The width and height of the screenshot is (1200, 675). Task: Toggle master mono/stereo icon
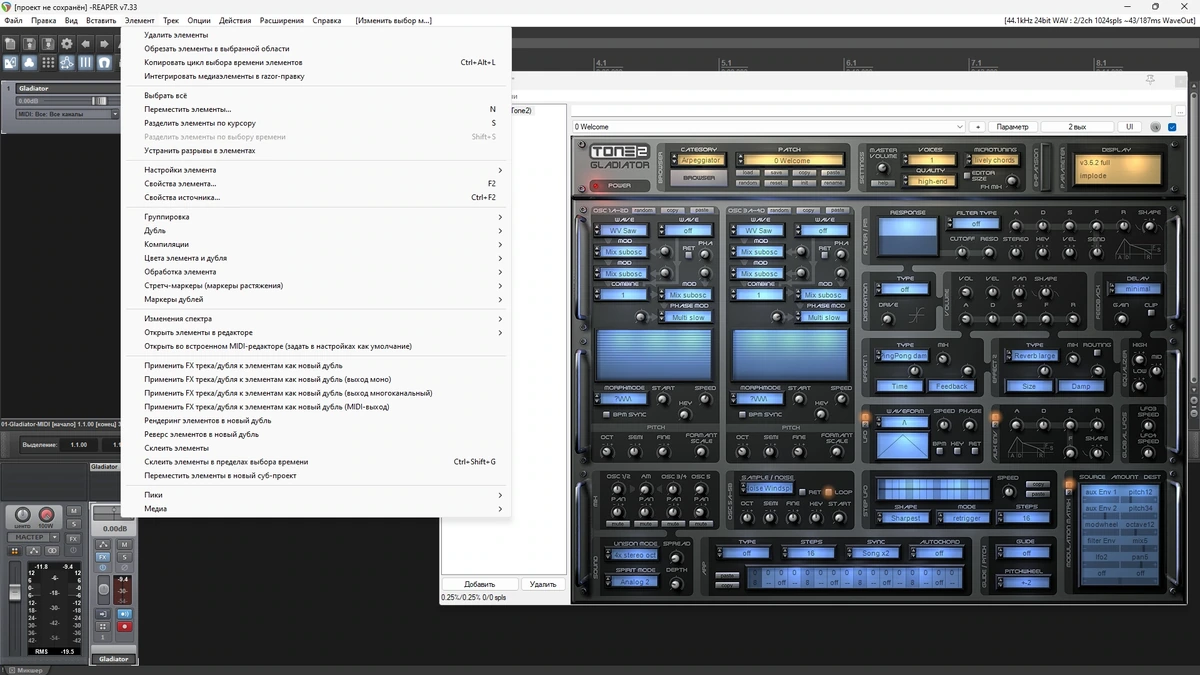(x=52, y=551)
